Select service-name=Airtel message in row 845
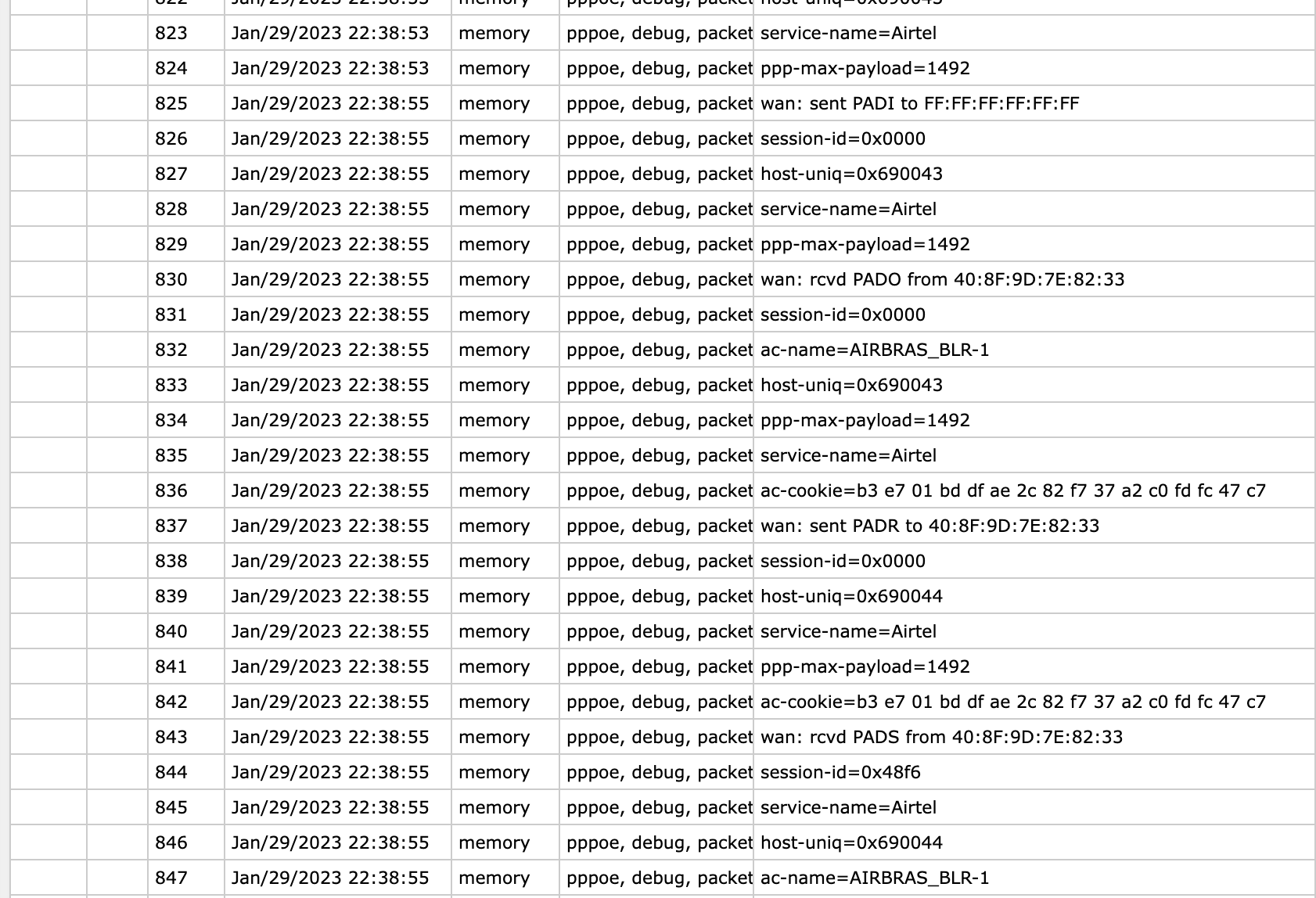Viewport: 1316px width, 898px height. click(848, 808)
